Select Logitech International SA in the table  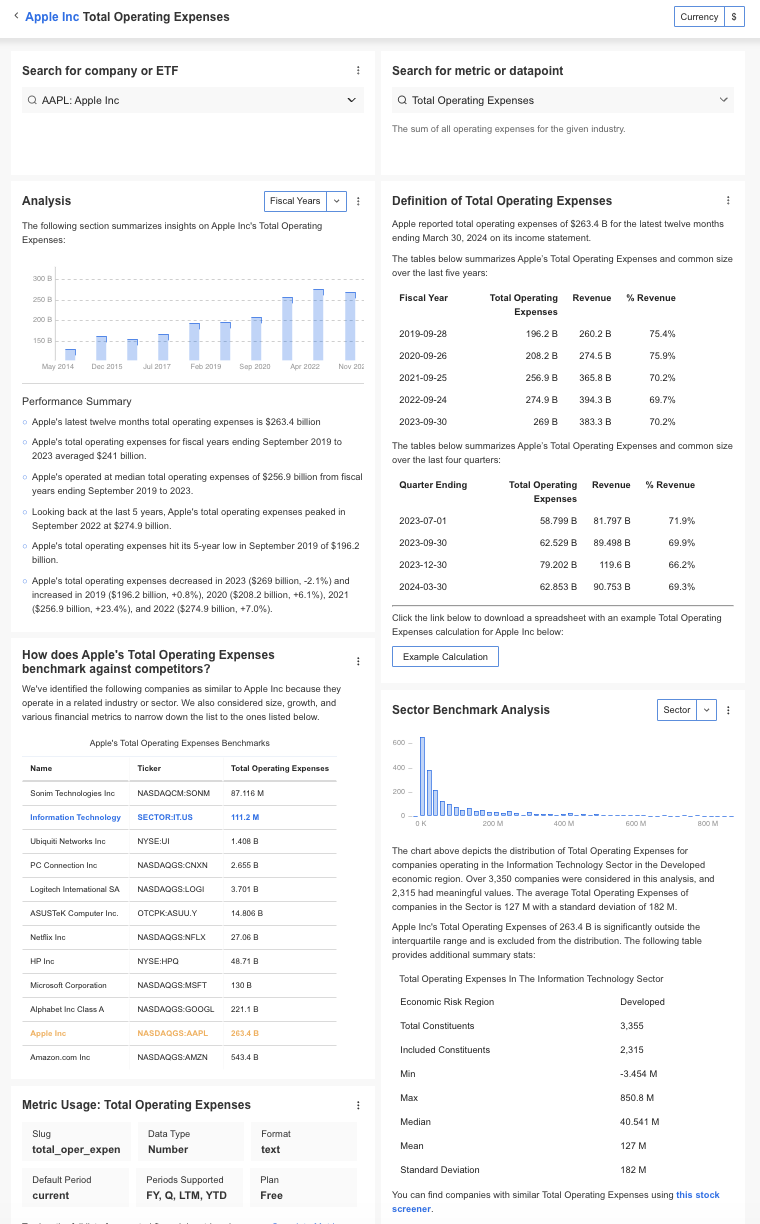pos(74,889)
